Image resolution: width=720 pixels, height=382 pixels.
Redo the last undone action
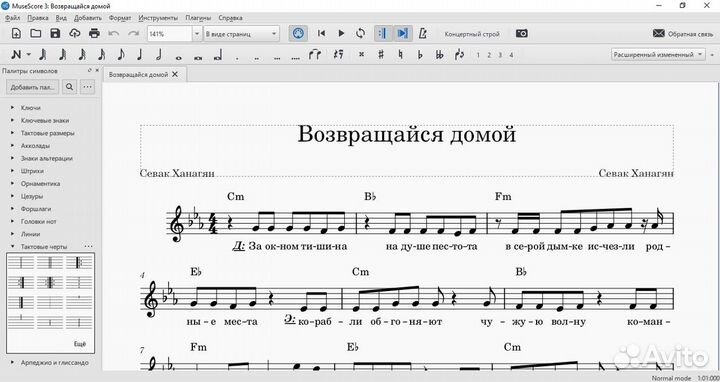point(134,34)
